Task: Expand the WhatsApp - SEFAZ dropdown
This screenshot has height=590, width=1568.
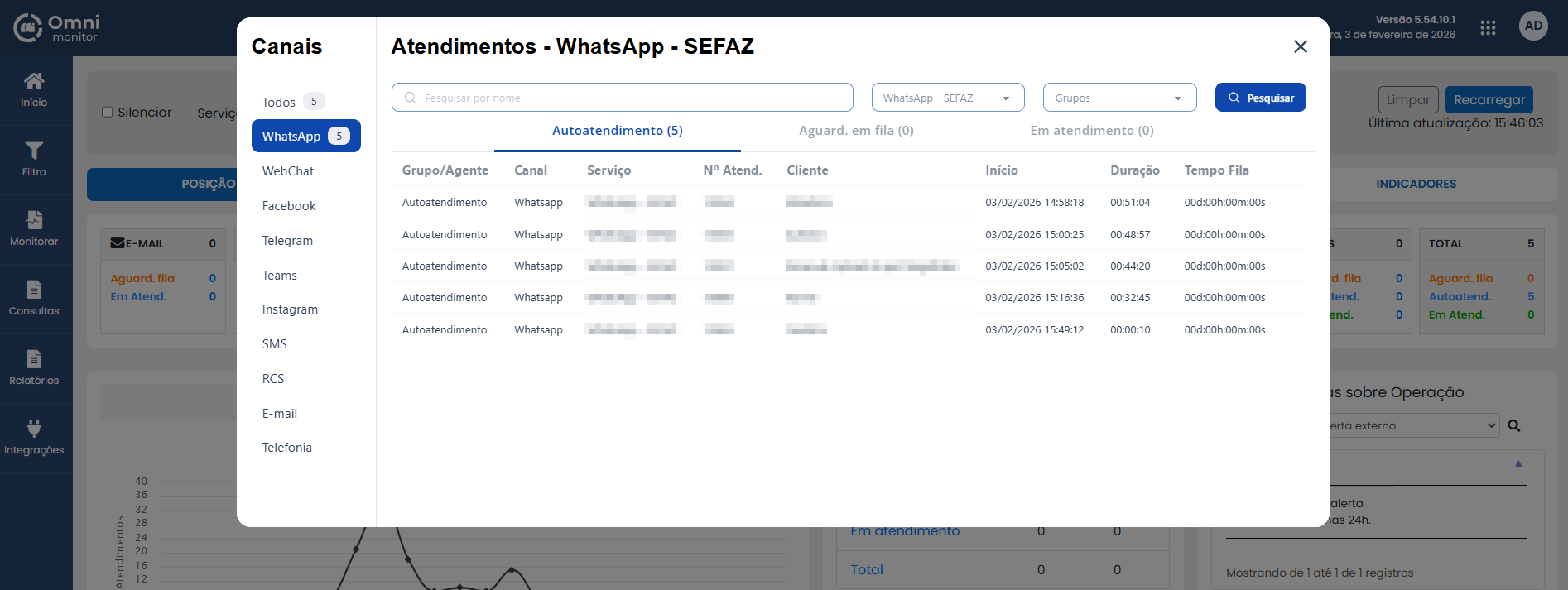Action: tap(947, 98)
